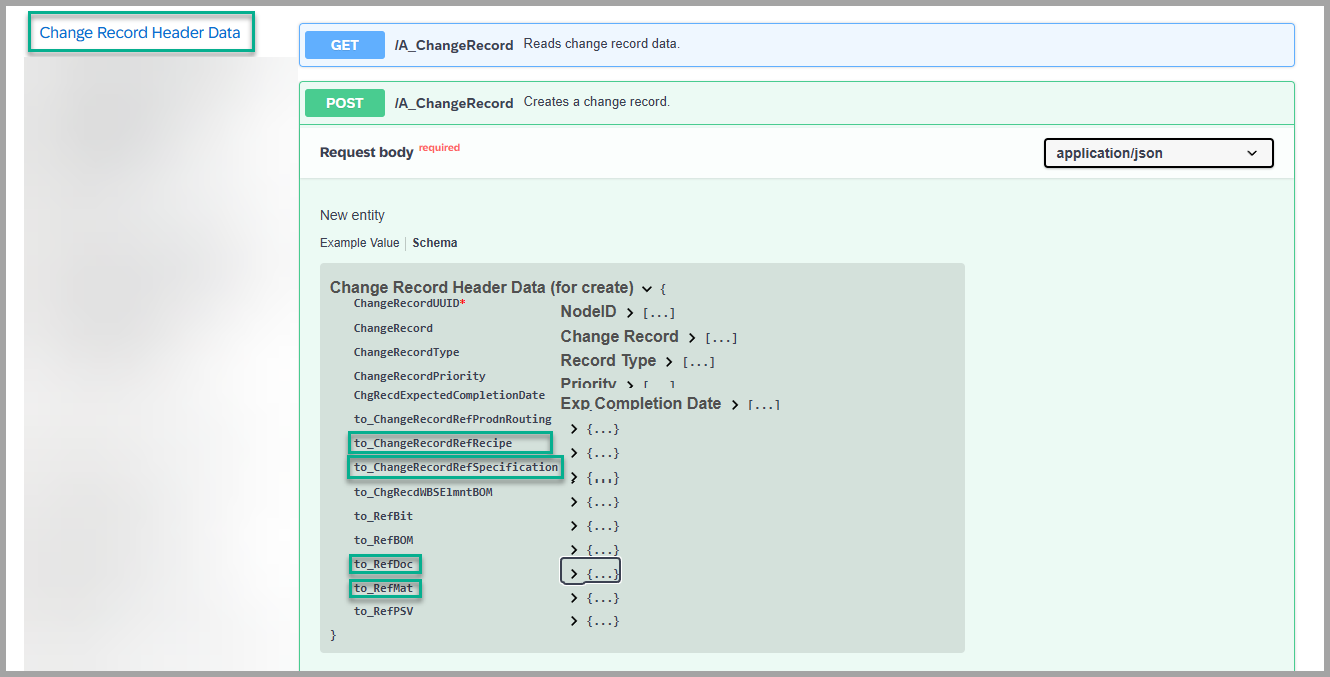1330x677 pixels.
Task: Expand the Record Type property chevron
Action: point(669,362)
